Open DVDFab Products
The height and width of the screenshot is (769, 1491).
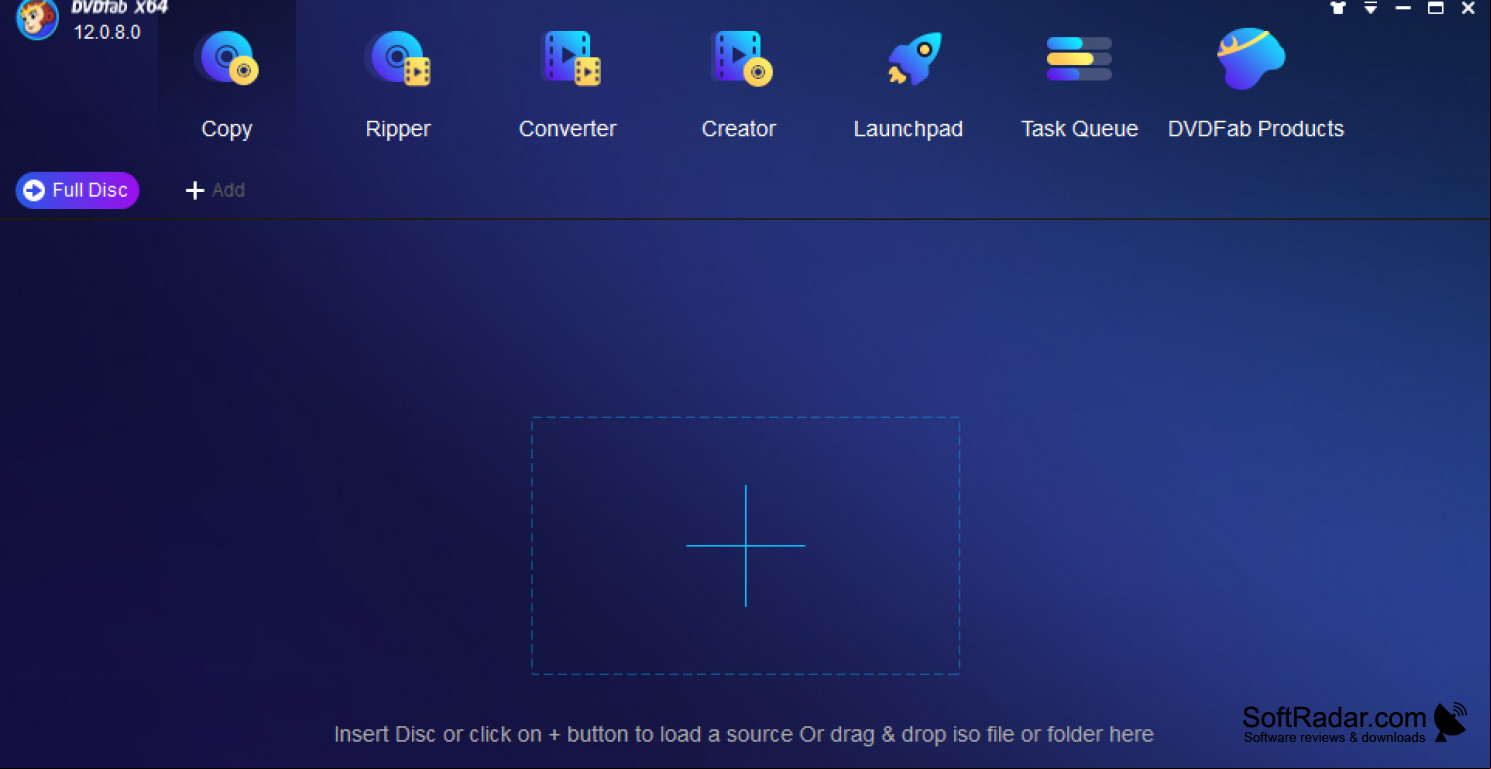tap(1256, 84)
